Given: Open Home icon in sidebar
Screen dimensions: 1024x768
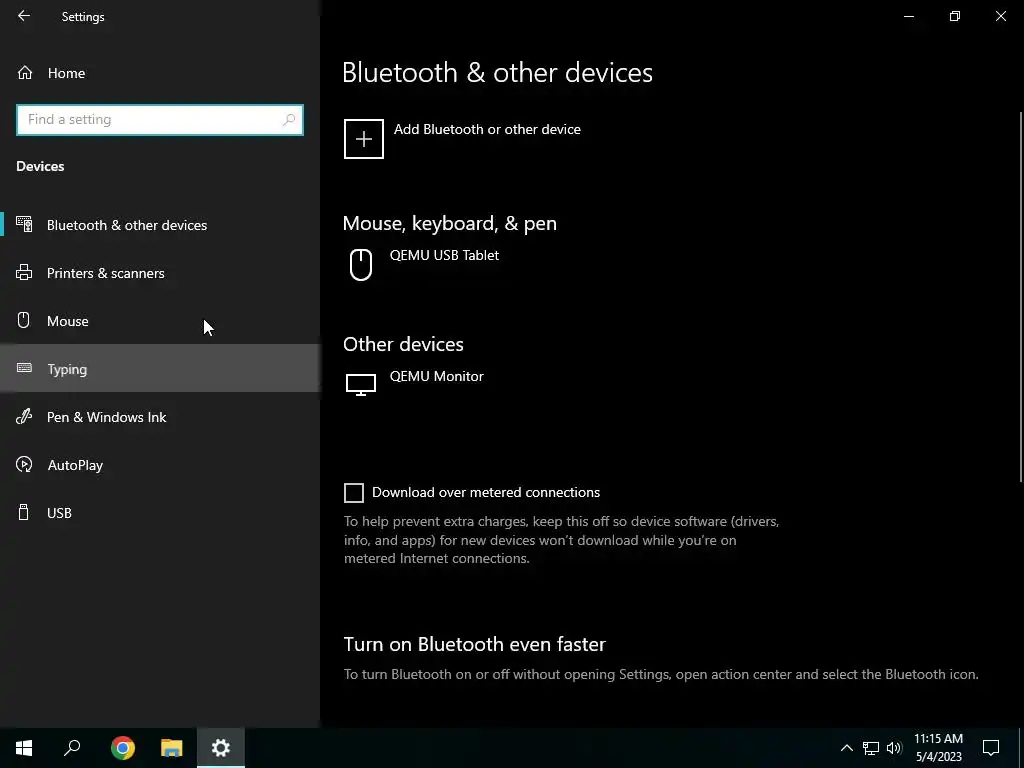Looking at the screenshot, I should [x=25, y=72].
